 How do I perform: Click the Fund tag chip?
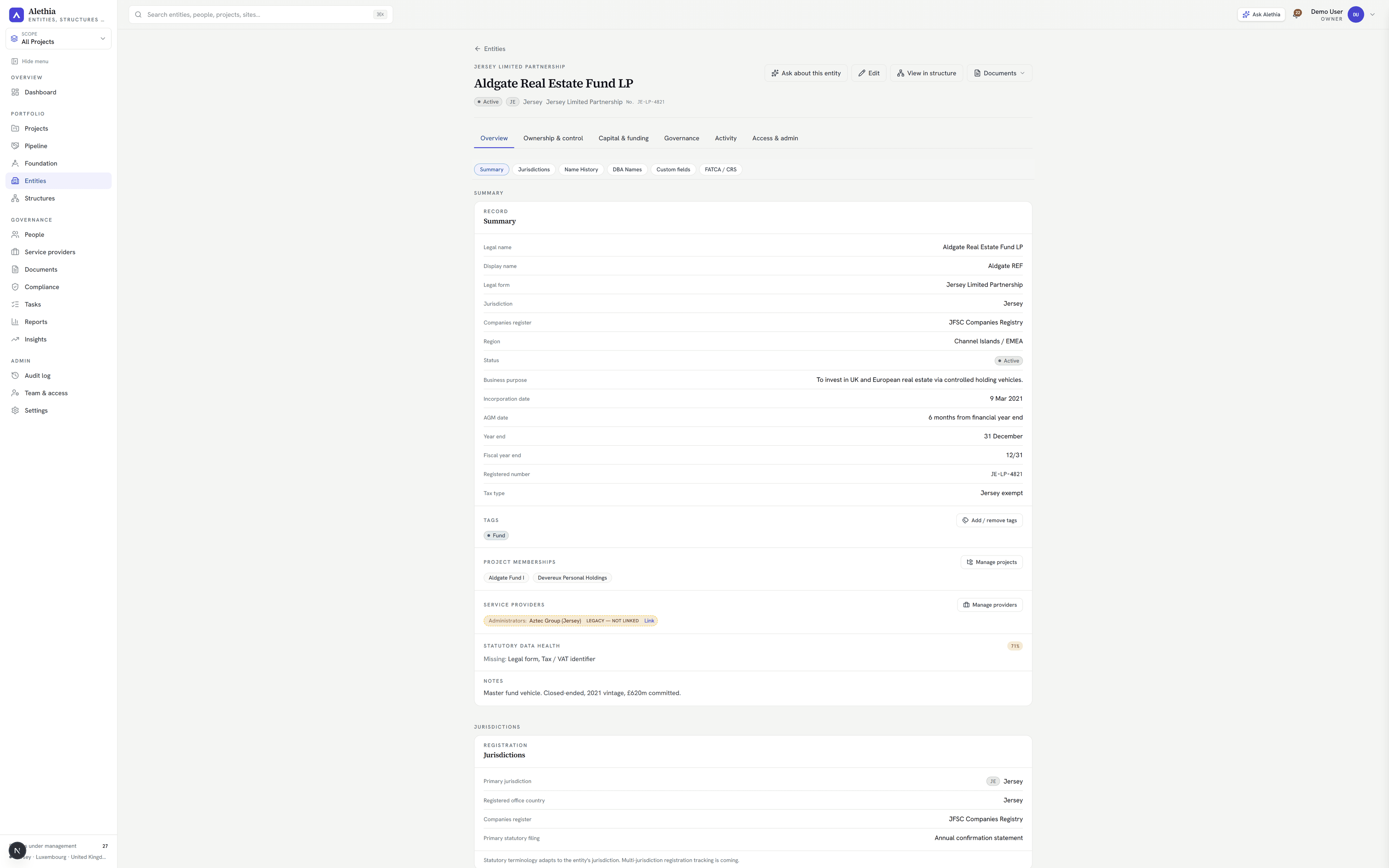click(x=496, y=536)
